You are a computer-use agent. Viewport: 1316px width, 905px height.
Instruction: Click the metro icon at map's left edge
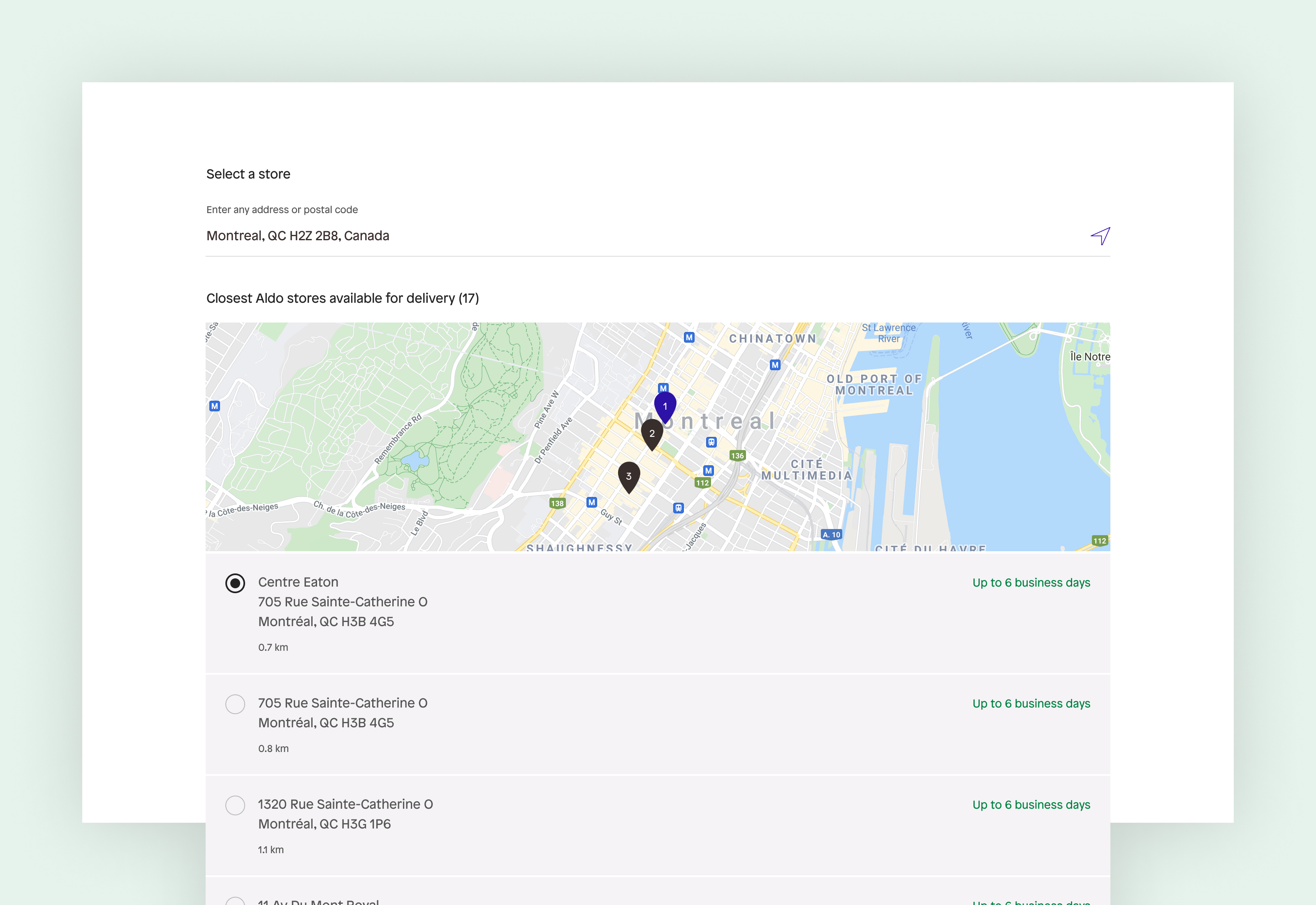tap(214, 406)
